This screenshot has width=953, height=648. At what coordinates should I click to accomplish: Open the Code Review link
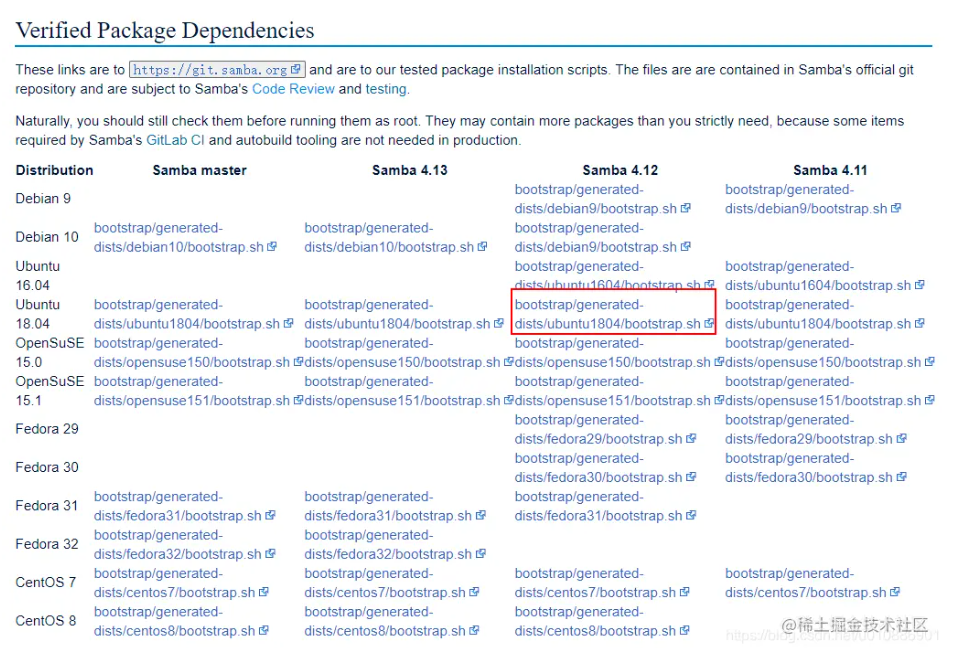coord(294,89)
